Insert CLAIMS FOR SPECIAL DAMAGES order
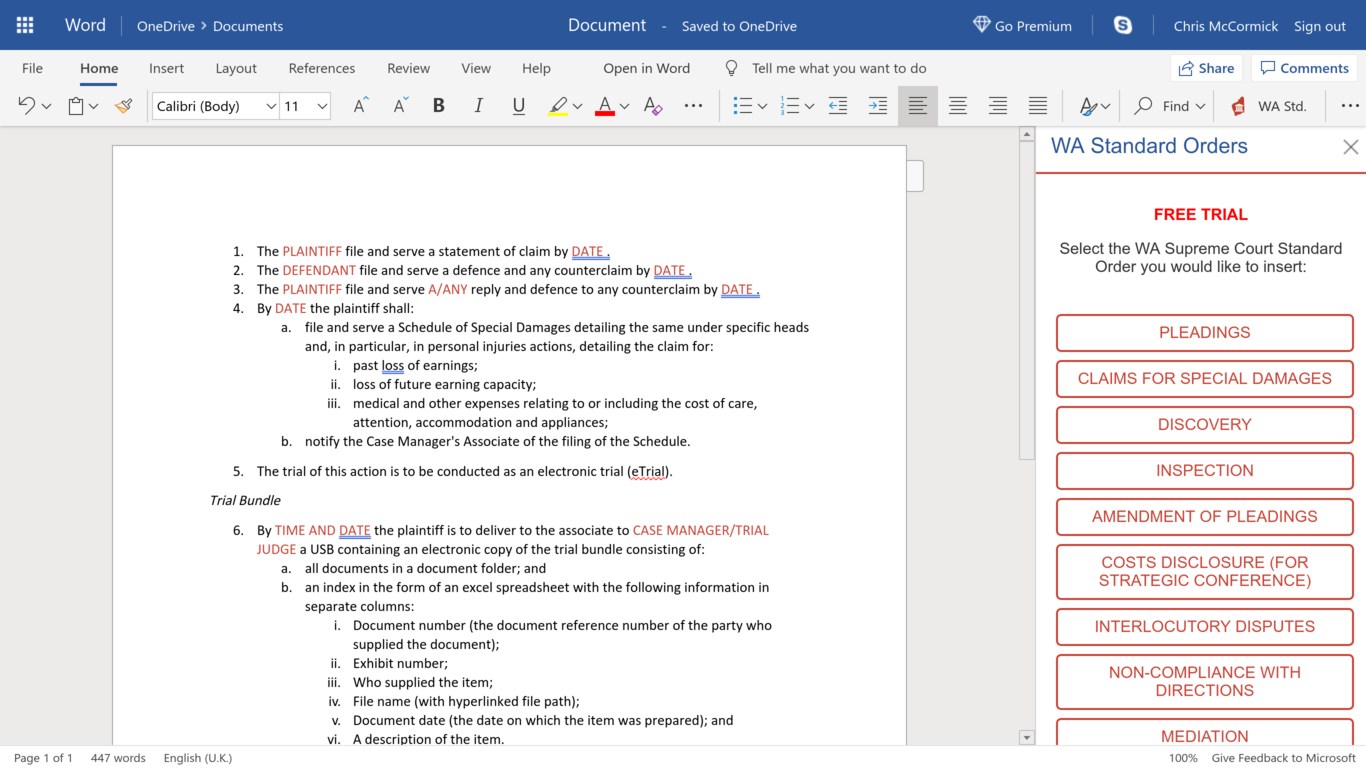Screen dimensions: 1366x768 click(x=1204, y=378)
